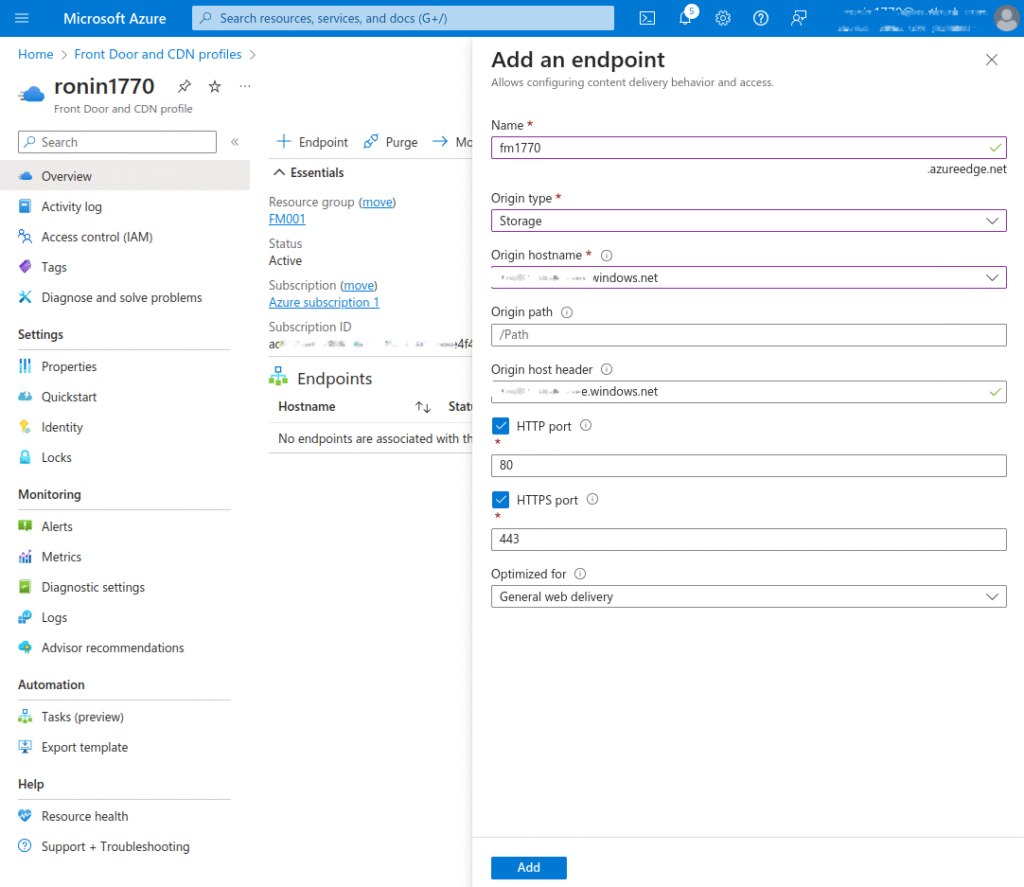Pin ronin1770 profile to dashboard

pyautogui.click(x=184, y=86)
